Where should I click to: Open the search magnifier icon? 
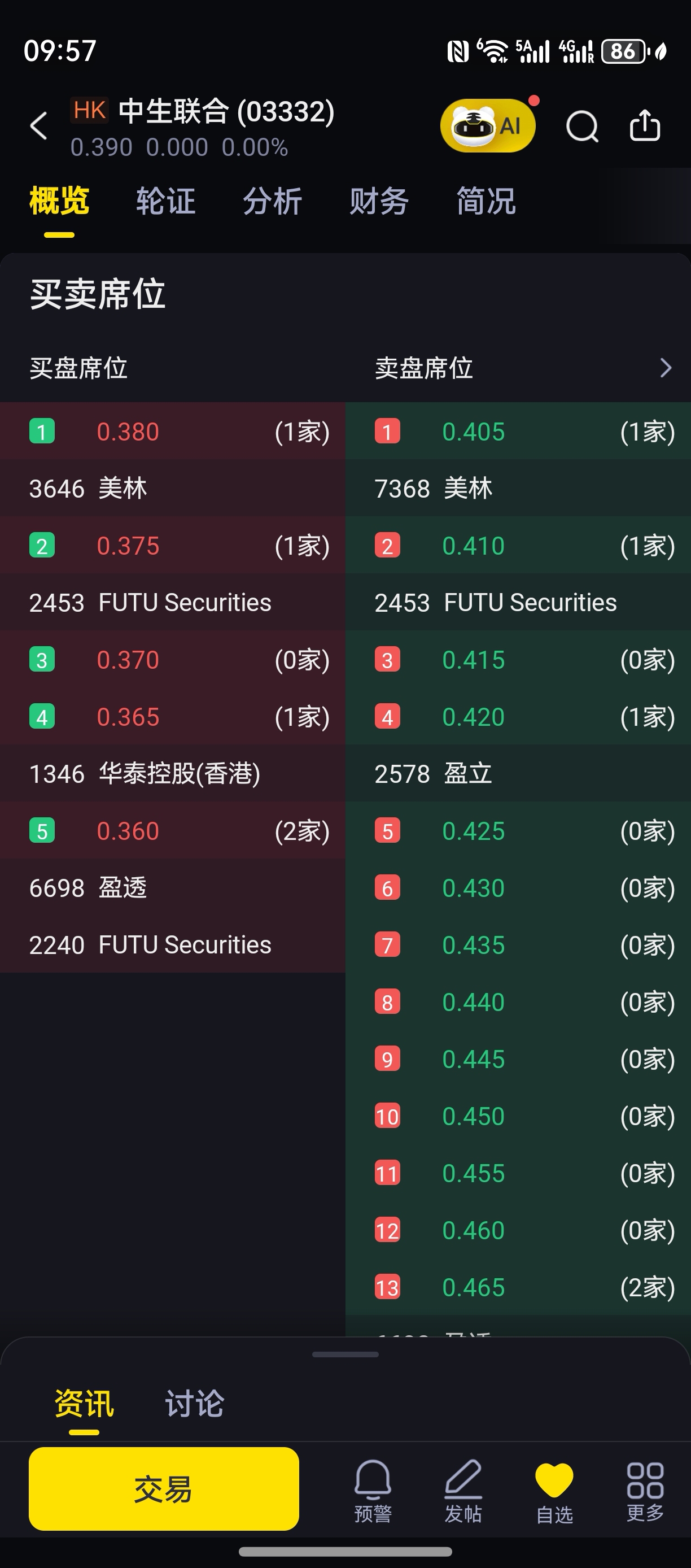(x=582, y=126)
